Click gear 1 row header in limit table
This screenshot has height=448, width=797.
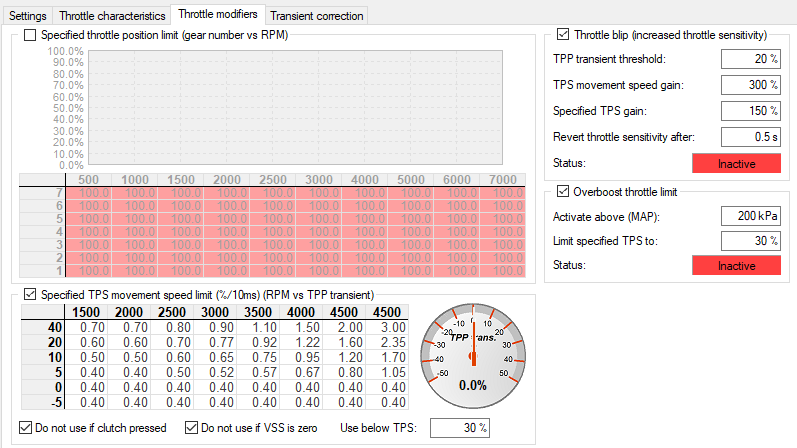[42, 271]
